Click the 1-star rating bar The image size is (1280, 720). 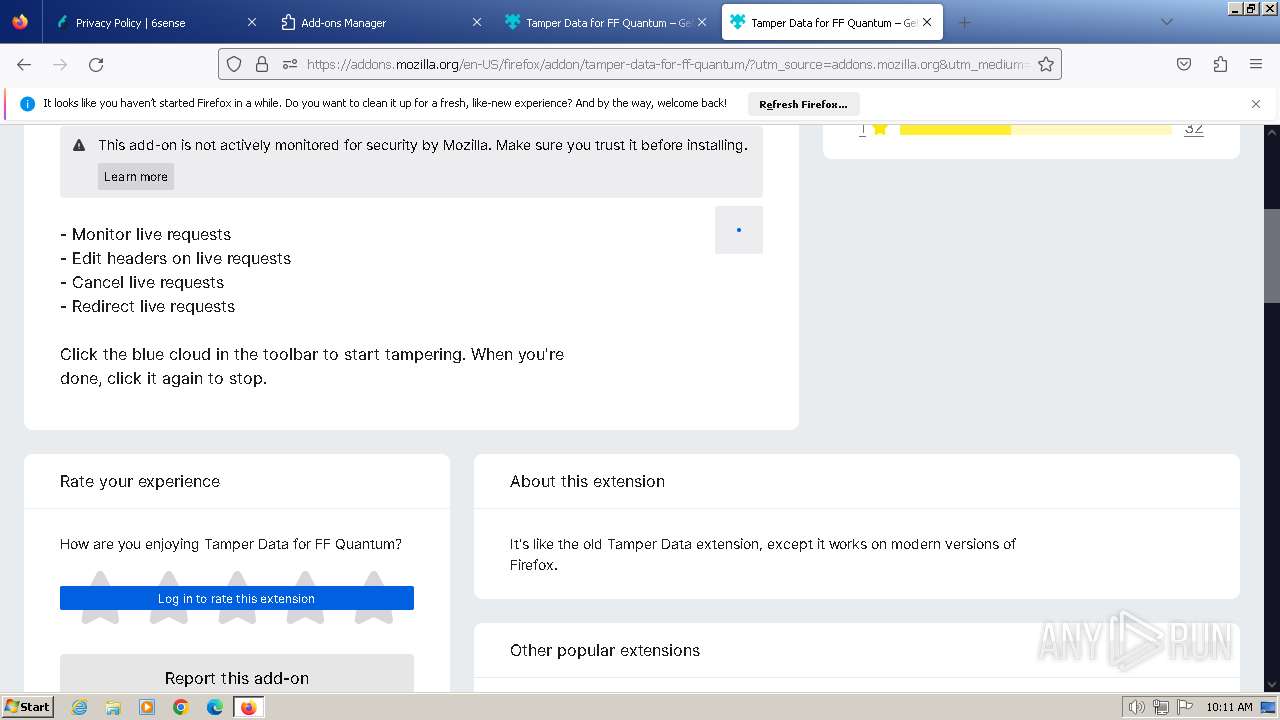(x=1036, y=129)
